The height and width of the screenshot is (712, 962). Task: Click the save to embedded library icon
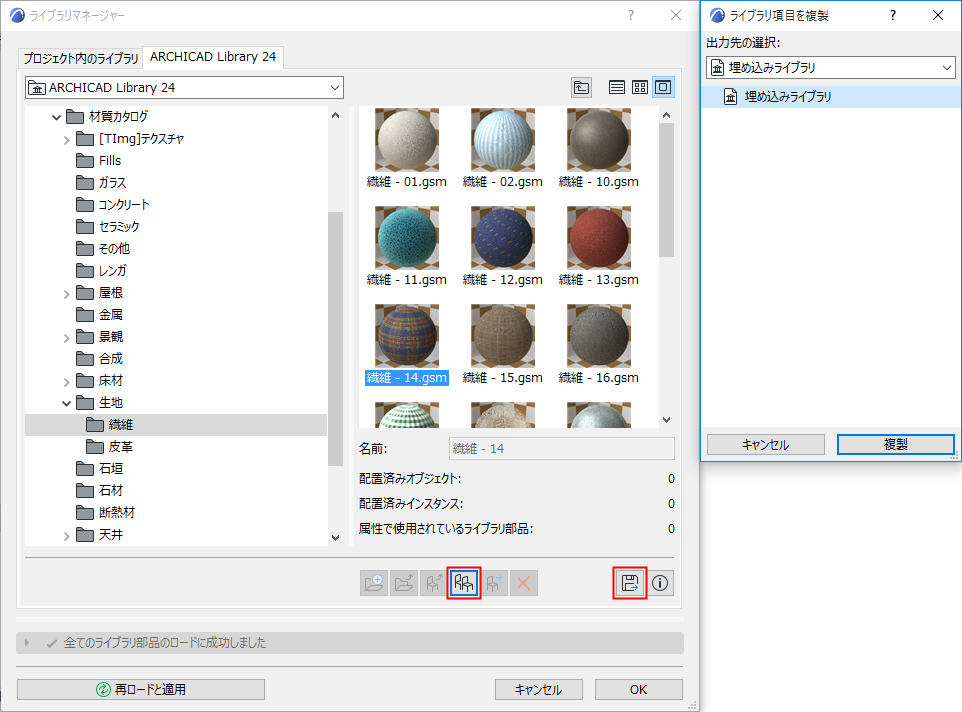coord(629,583)
